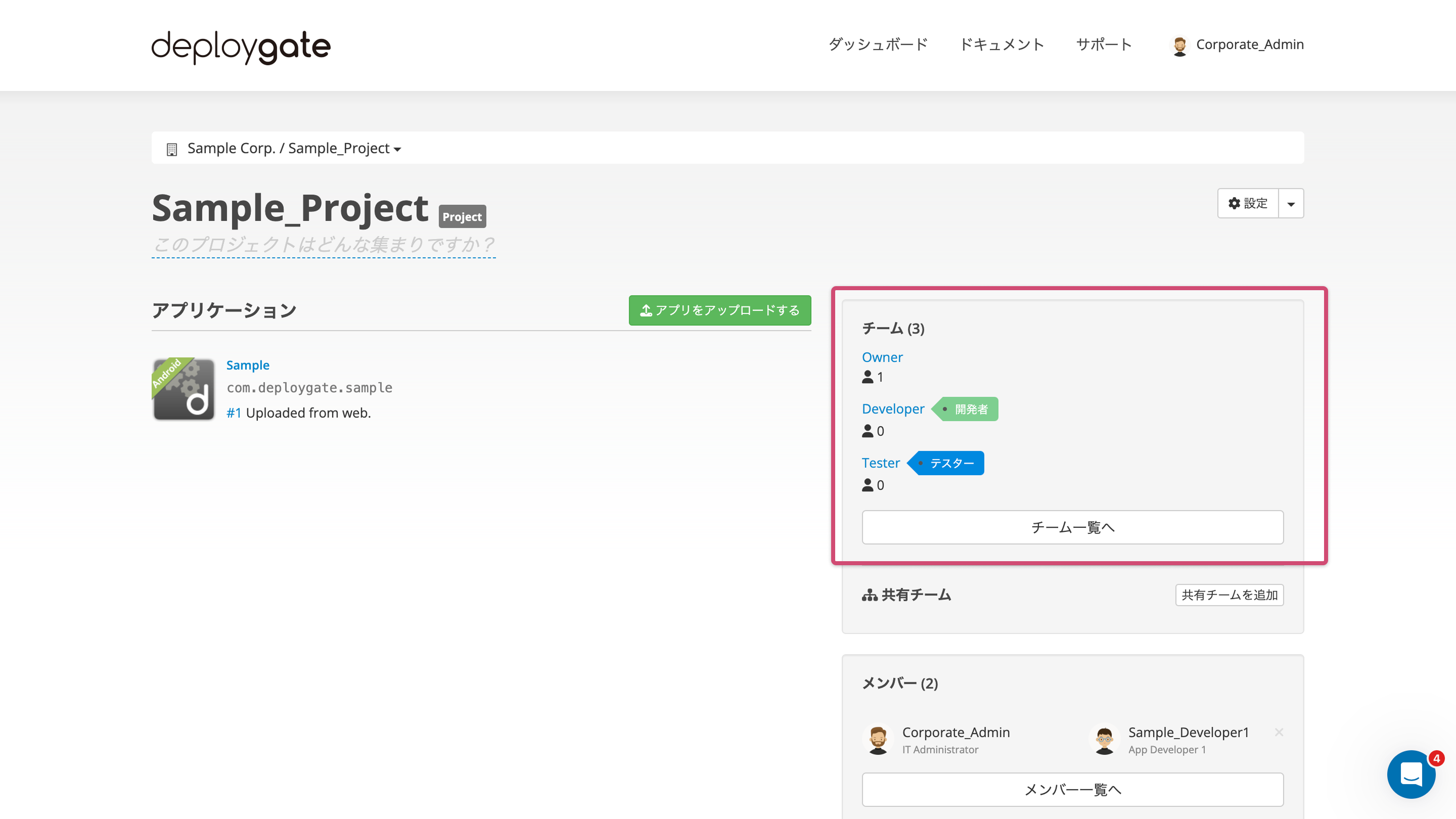Click the hierarchy icon next to 共有チーム
Screen dimensions: 1456x819
[x=869, y=595]
